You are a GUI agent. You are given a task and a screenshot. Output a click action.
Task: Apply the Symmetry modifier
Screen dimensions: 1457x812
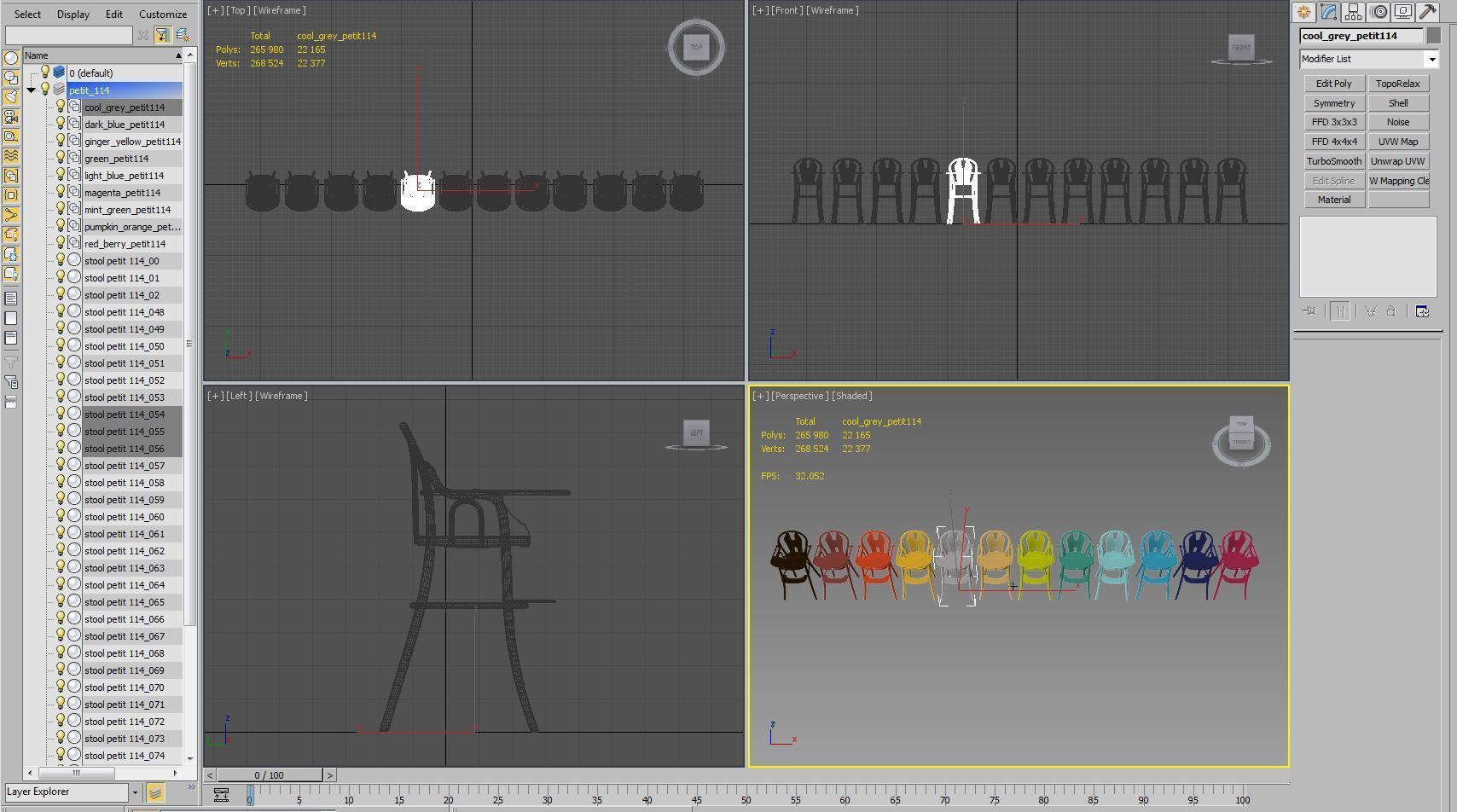(x=1334, y=103)
